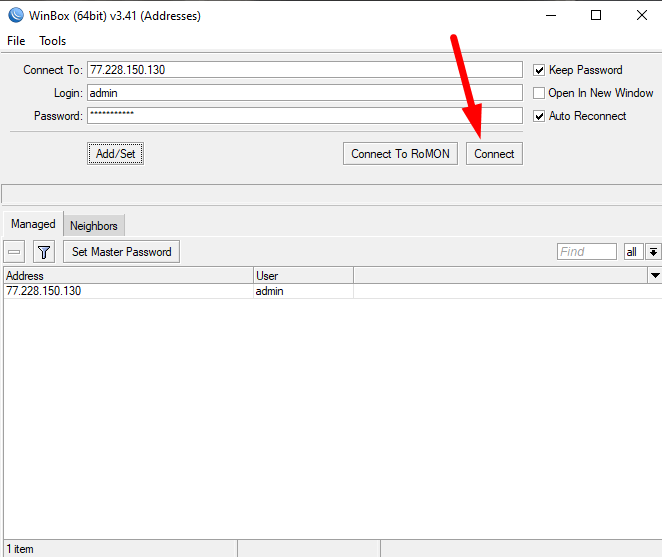Open the Tools menu
662x557 pixels.
pyautogui.click(x=52, y=41)
